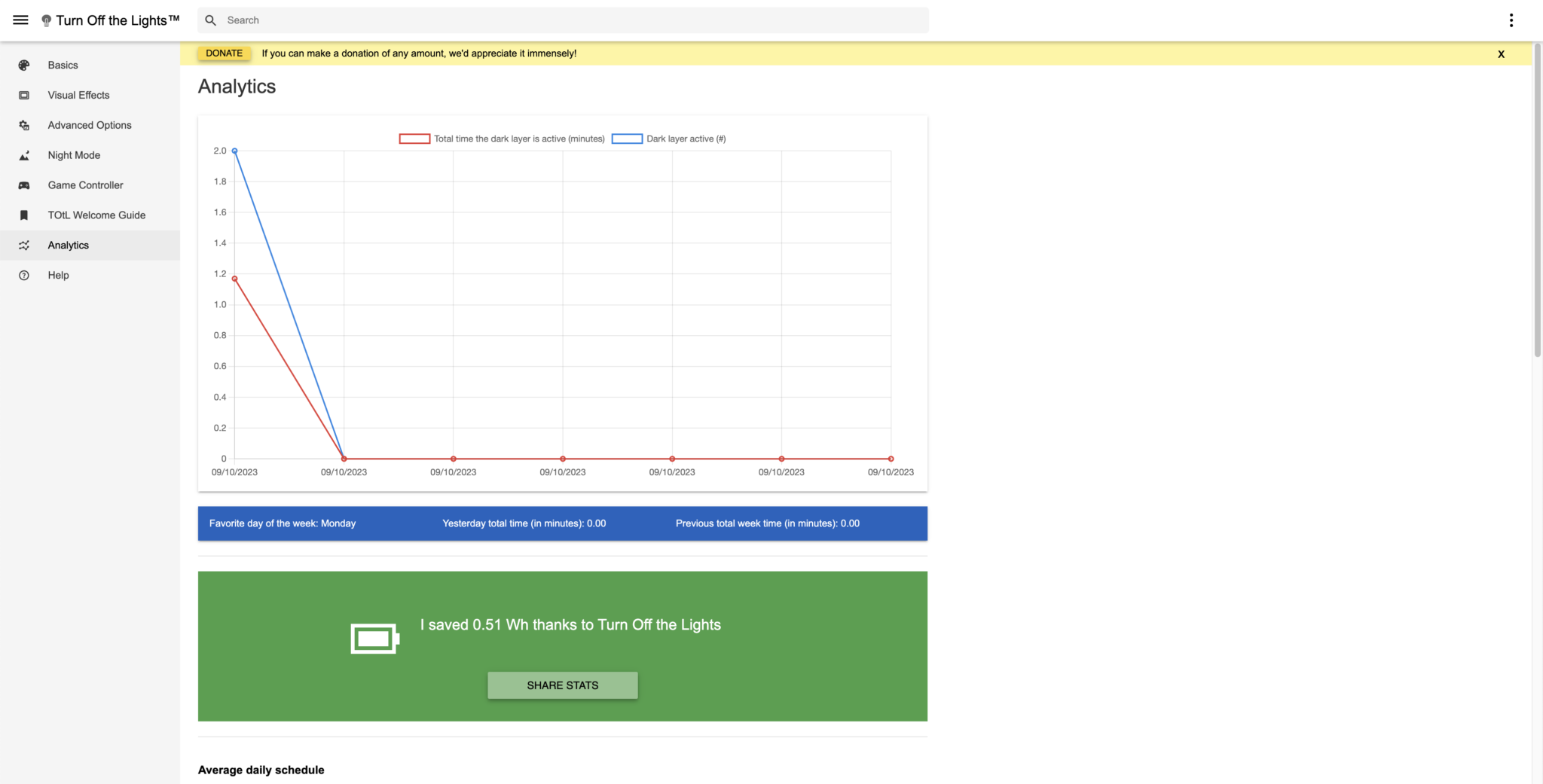Select the Basics palette icon

pos(23,65)
